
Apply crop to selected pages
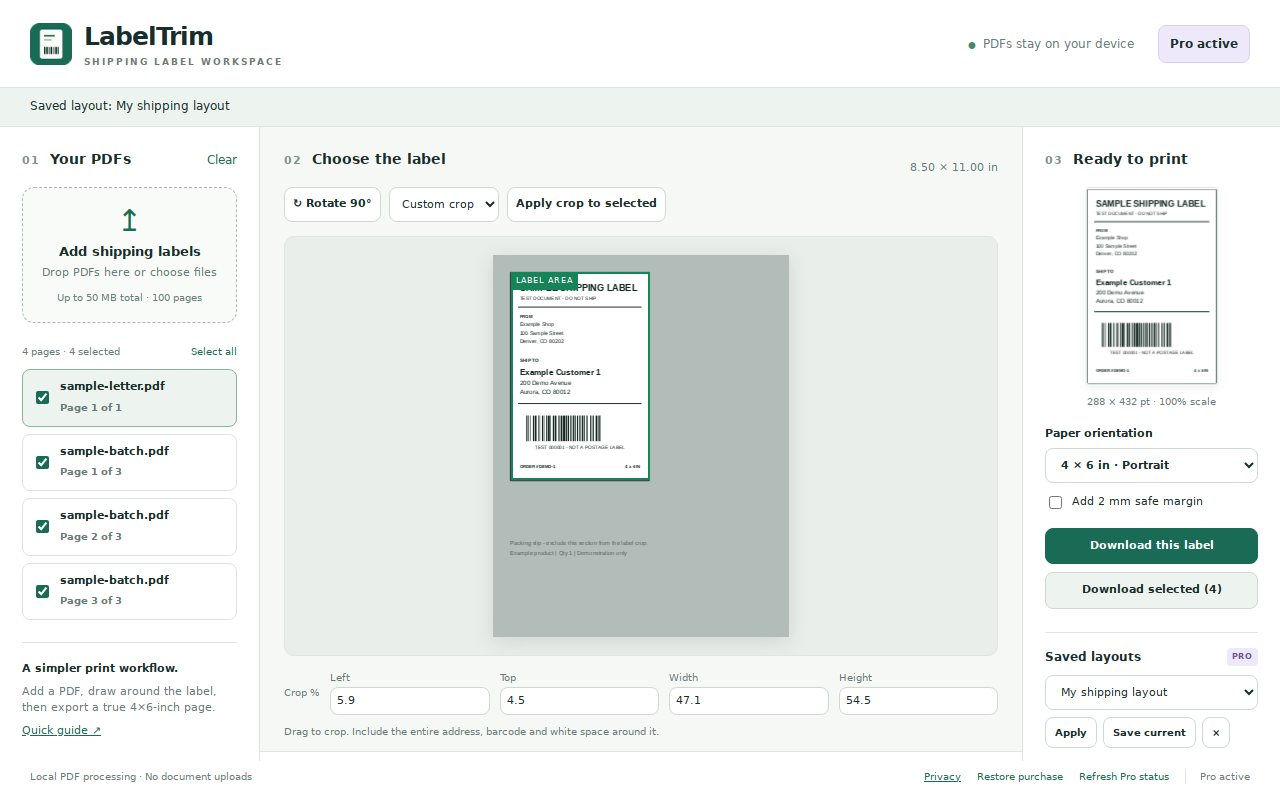(586, 204)
